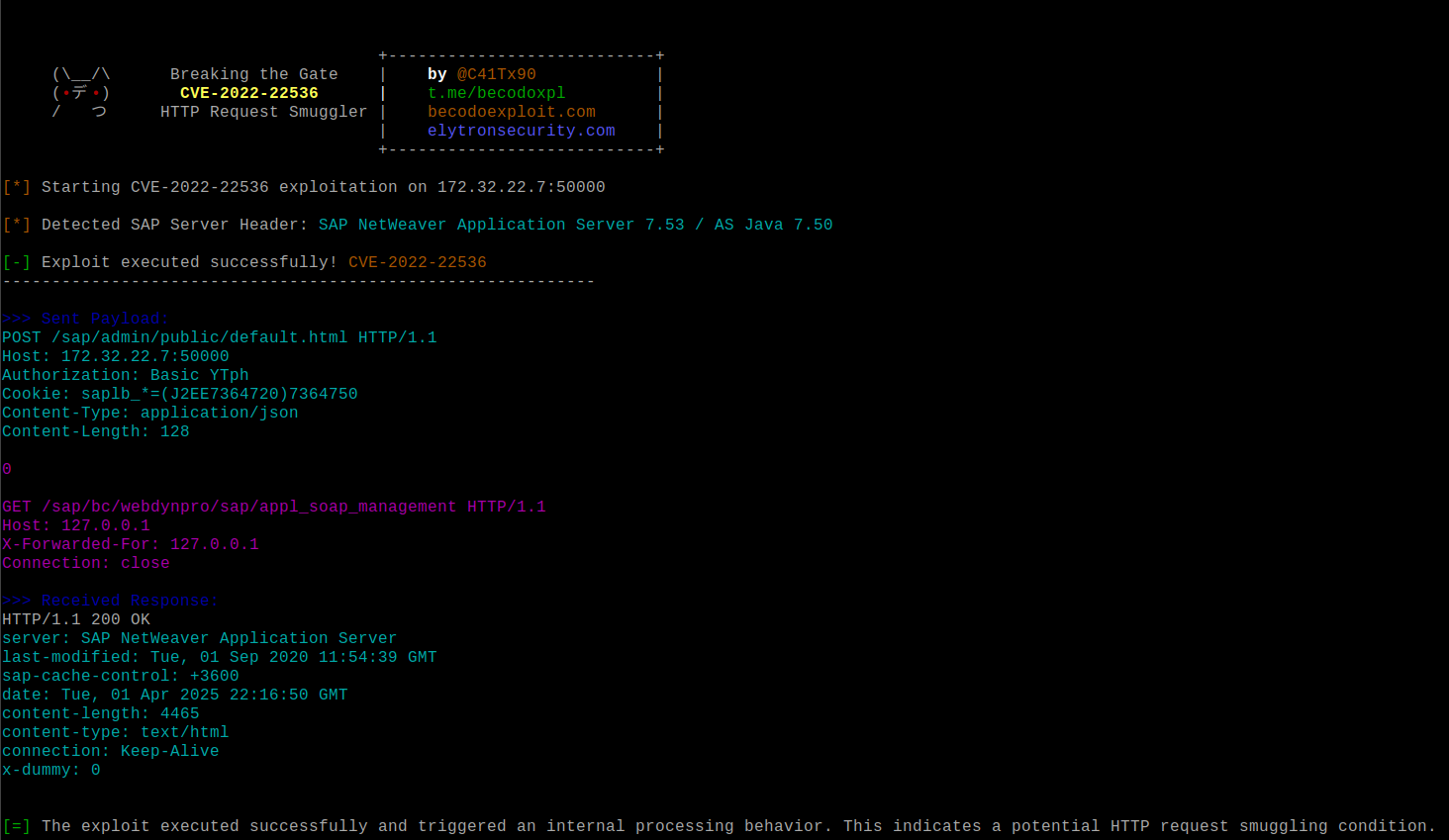Select the detected "AS Java 7.50" server version text
The image size is (1449, 840).
774,225
